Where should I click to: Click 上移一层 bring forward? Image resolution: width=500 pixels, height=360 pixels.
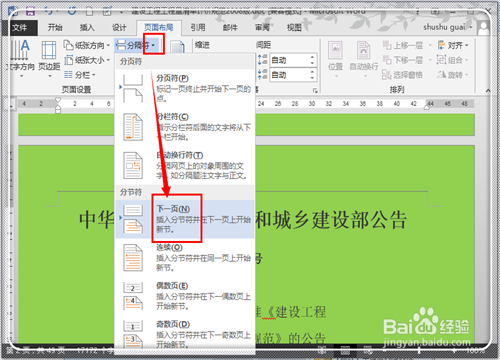click(403, 45)
